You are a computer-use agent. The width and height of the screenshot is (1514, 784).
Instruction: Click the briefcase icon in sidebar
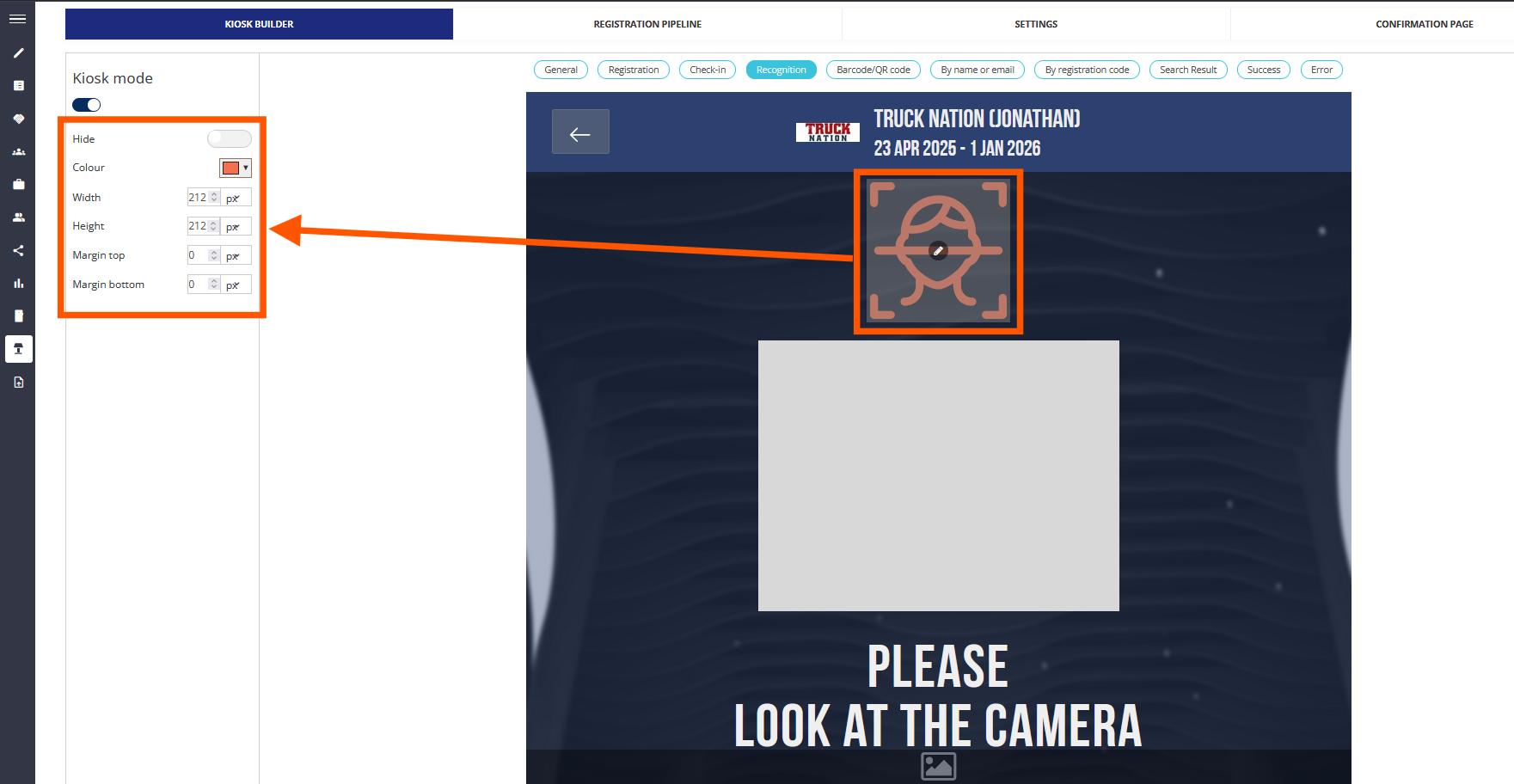[x=18, y=185]
